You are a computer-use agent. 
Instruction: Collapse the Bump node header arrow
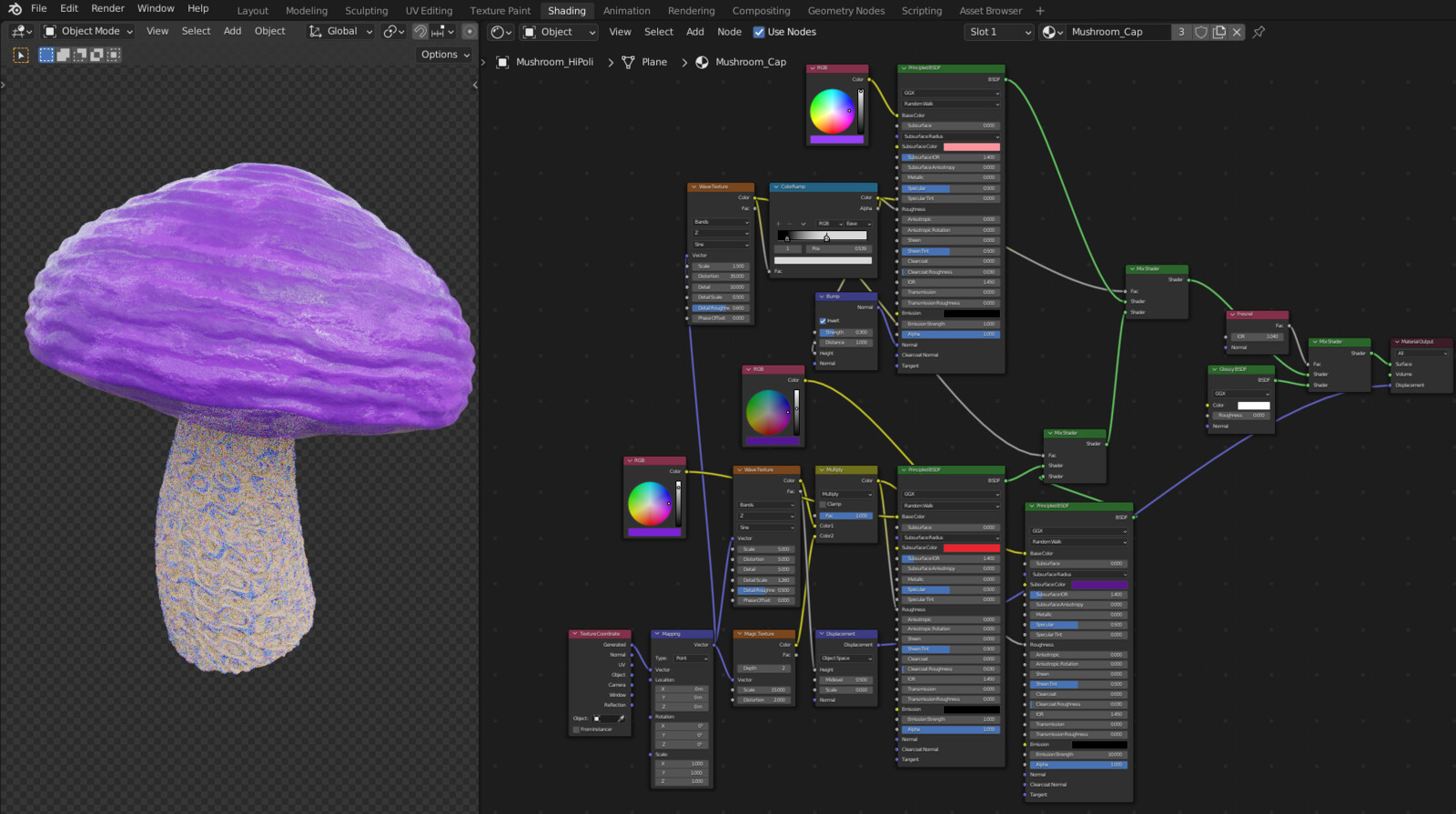pyautogui.click(x=821, y=296)
